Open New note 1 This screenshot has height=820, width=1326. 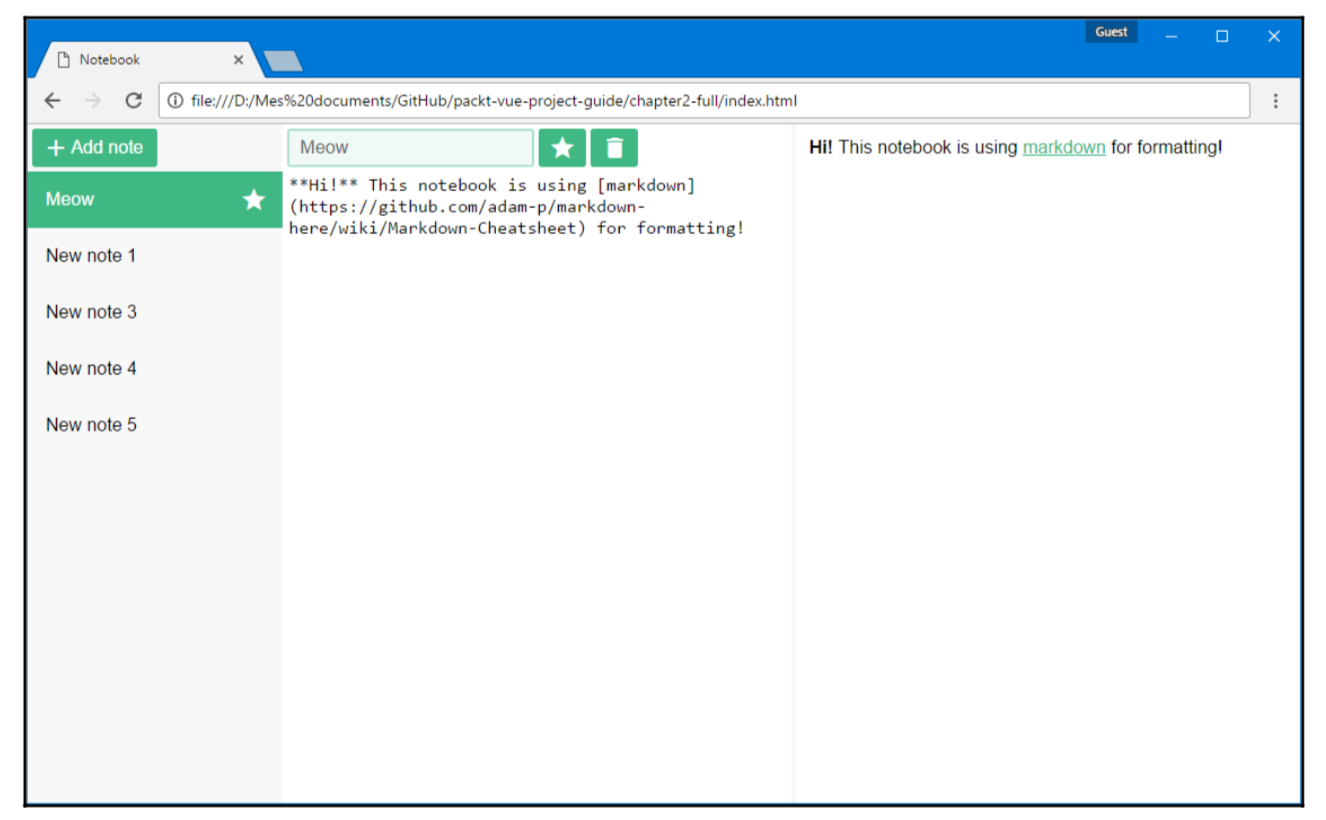pyautogui.click(x=155, y=256)
